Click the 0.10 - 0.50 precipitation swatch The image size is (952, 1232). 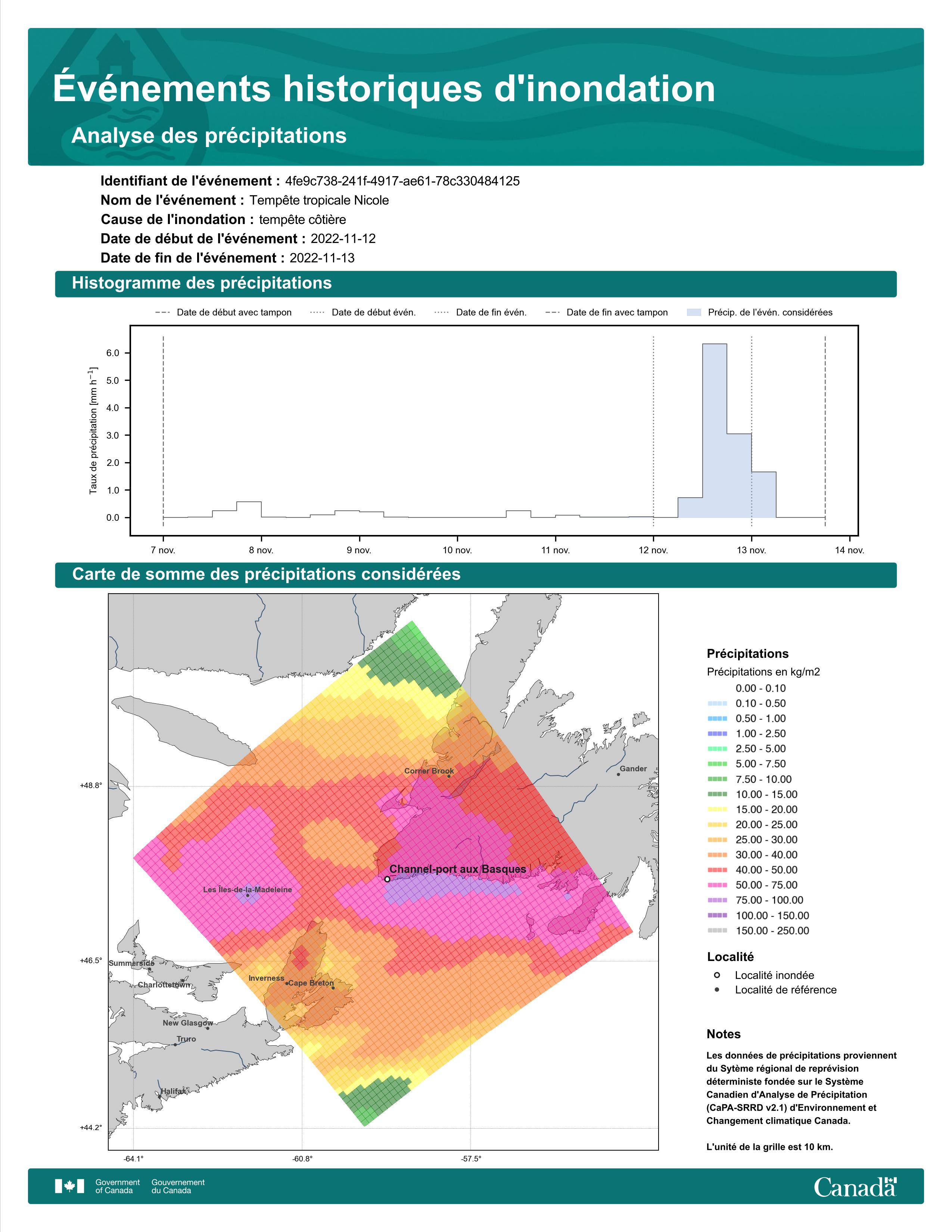pos(717,703)
